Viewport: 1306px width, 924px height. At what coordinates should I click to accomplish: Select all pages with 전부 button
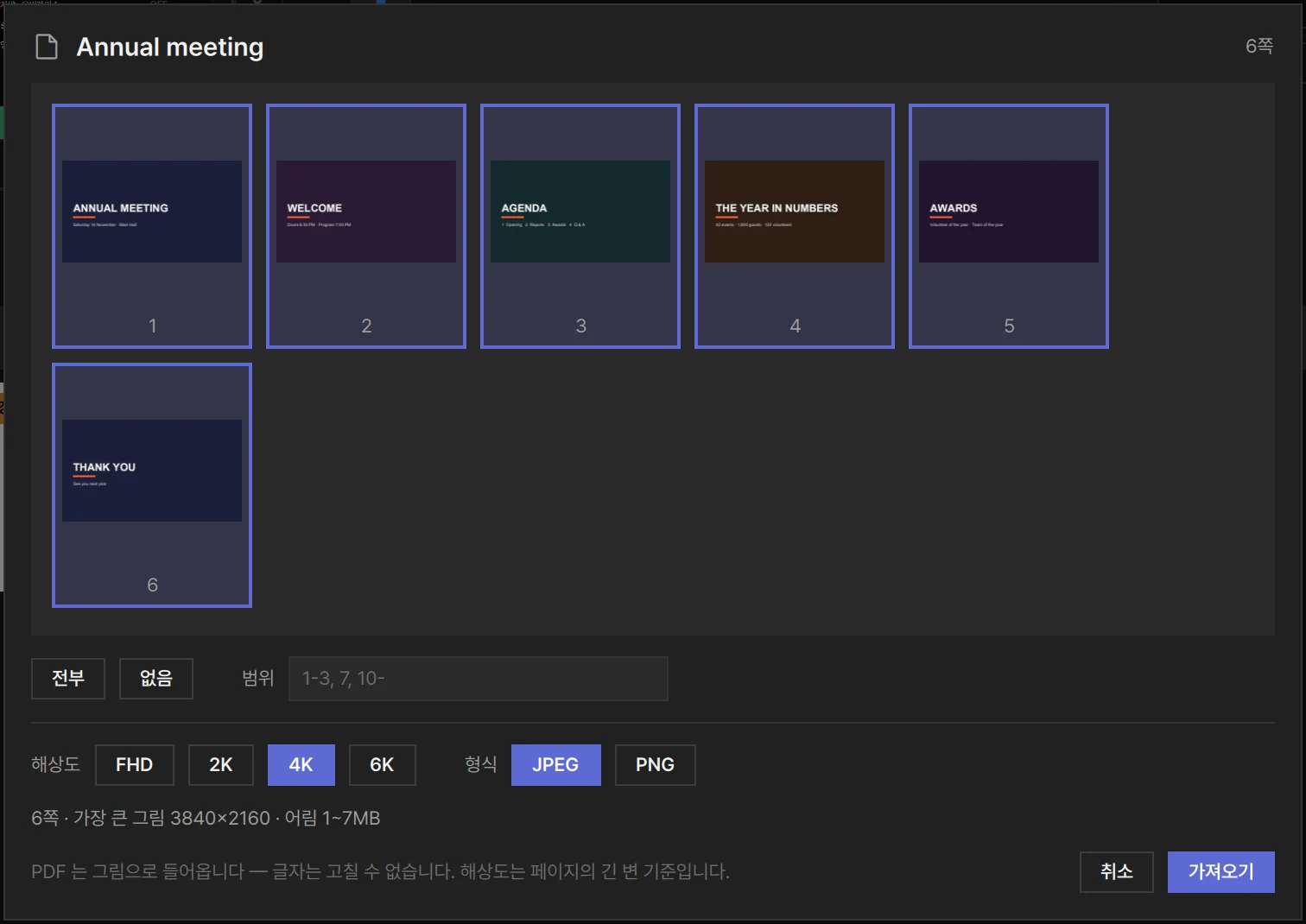click(x=68, y=679)
